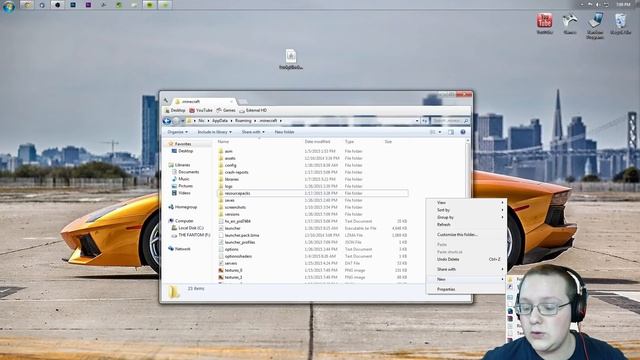The width and height of the screenshot is (640, 360).
Task: Click the Explorer forward arrow button
Action: tap(176, 121)
